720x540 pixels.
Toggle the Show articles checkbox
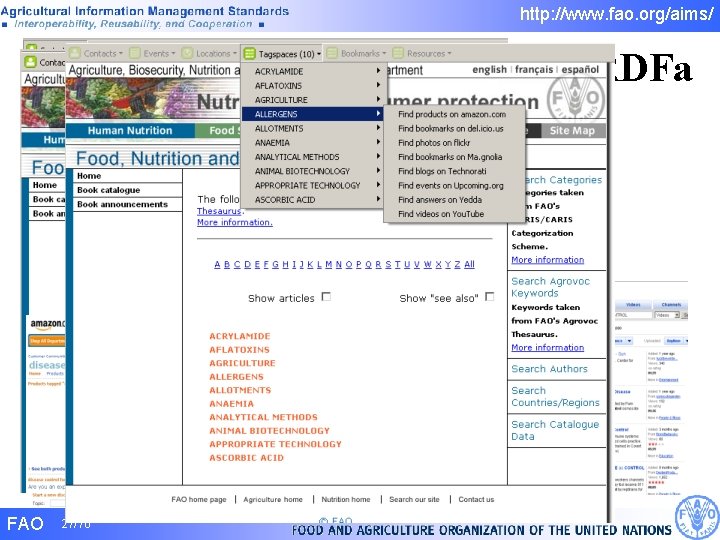pyautogui.click(x=326, y=297)
